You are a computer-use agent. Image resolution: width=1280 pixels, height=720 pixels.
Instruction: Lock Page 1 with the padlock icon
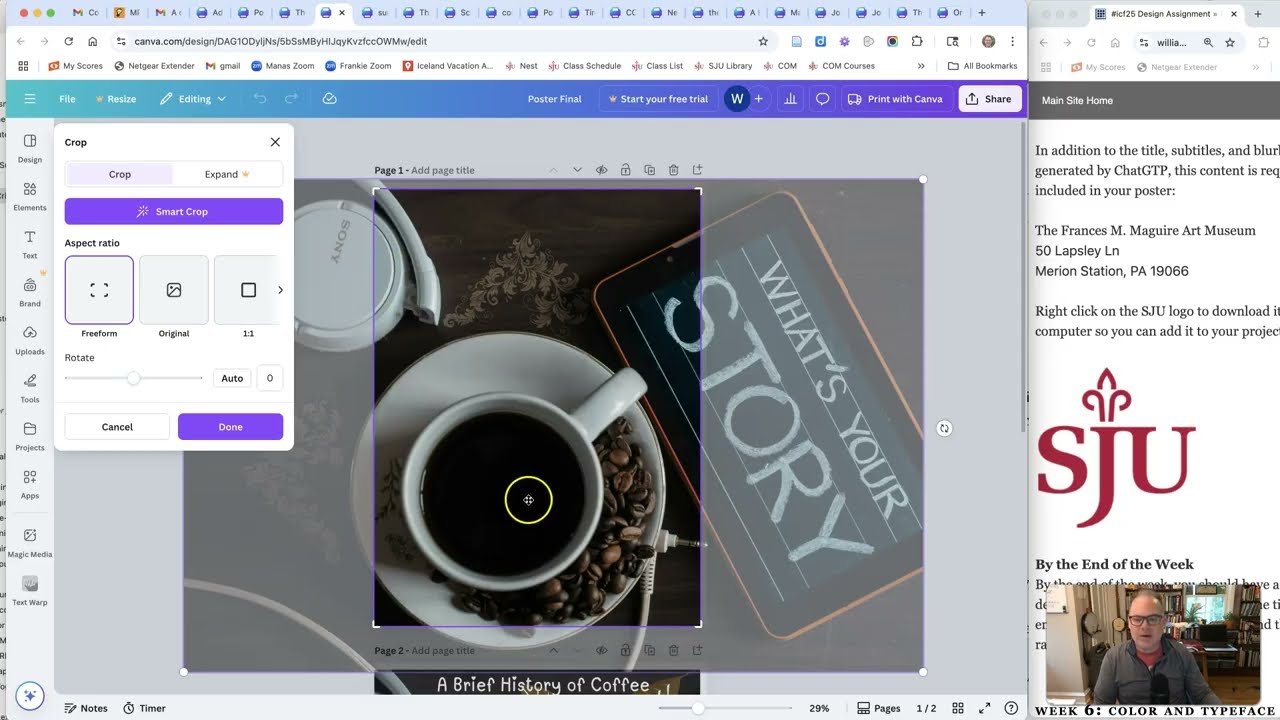(625, 170)
